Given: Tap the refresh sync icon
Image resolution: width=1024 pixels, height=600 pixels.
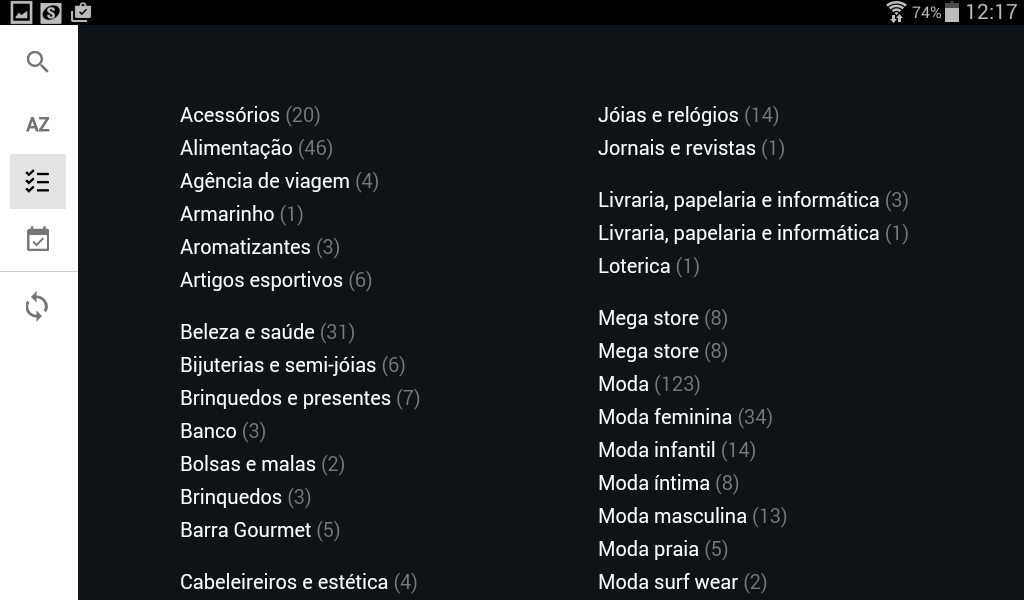Looking at the screenshot, I should [37, 307].
